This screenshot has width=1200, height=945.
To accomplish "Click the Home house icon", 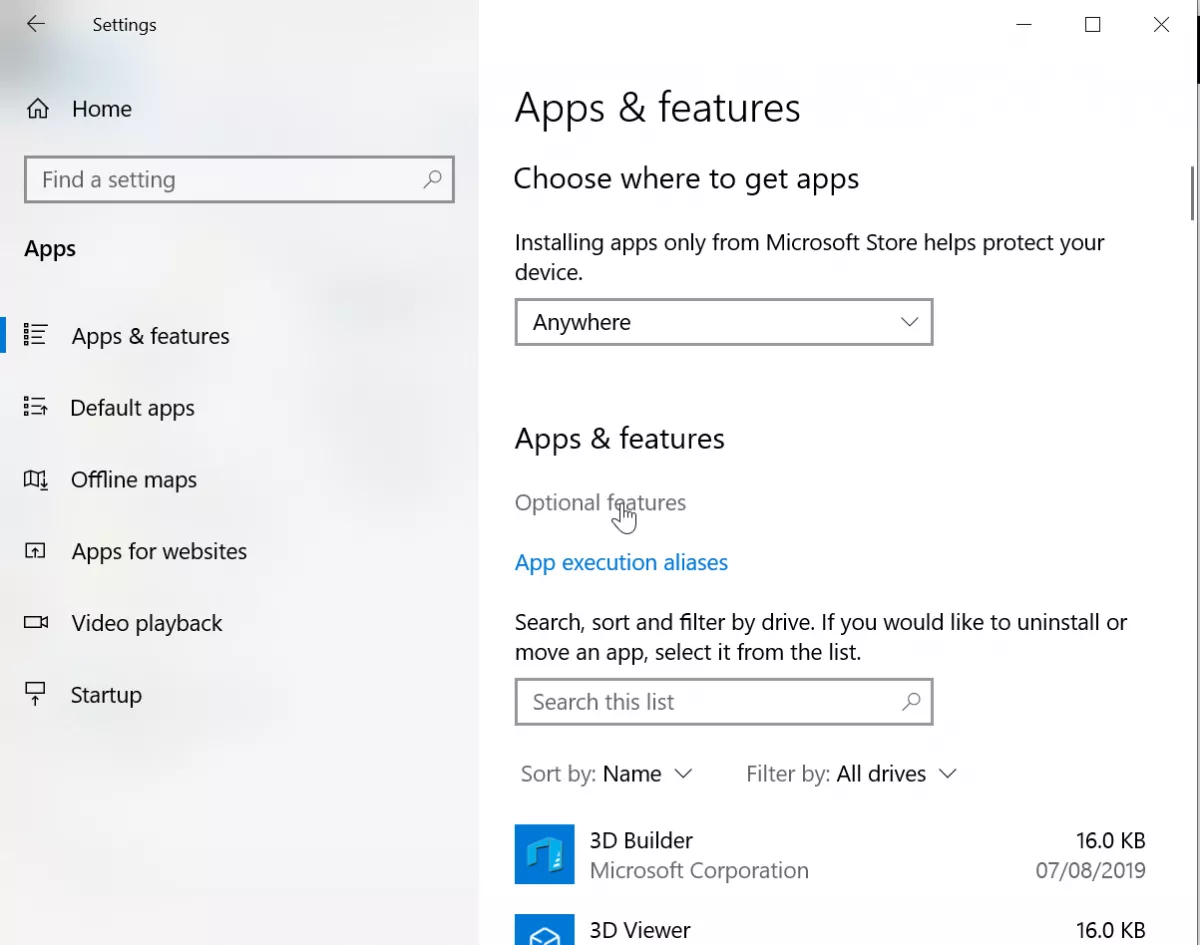I will pos(38,109).
